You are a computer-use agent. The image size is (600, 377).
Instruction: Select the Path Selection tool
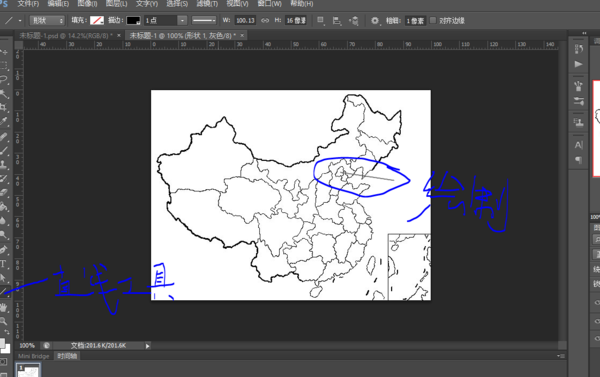(4, 277)
